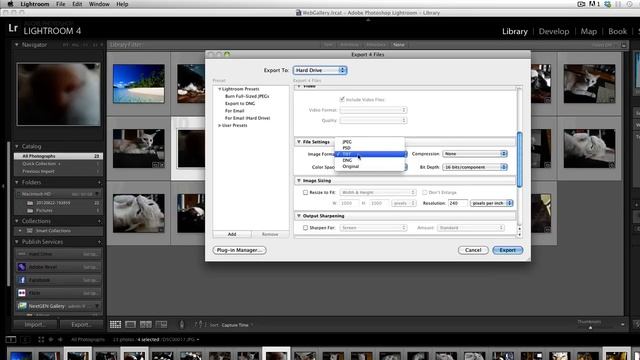Image resolution: width=640 pixels, height=360 pixels.
Task: Switch to Loupe view icon
Action: coord(131,324)
